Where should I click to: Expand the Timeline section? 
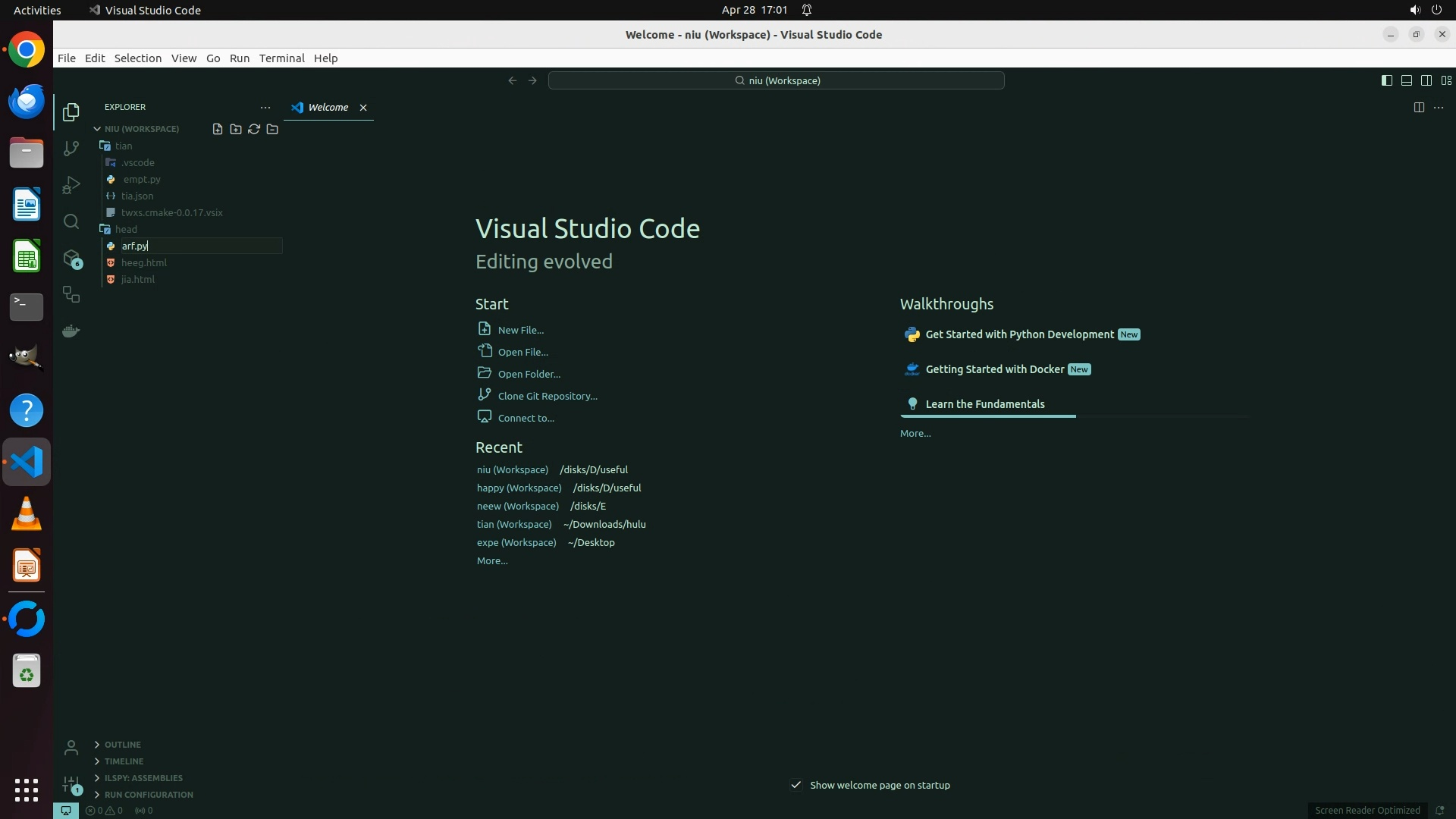(124, 761)
